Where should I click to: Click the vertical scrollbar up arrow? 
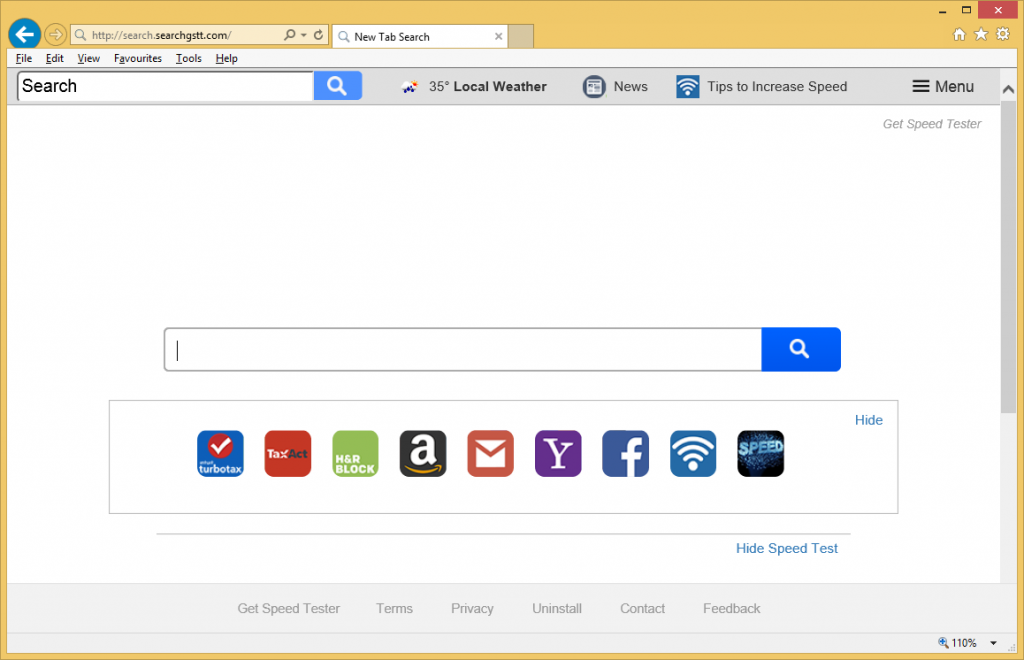point(1008,89)
